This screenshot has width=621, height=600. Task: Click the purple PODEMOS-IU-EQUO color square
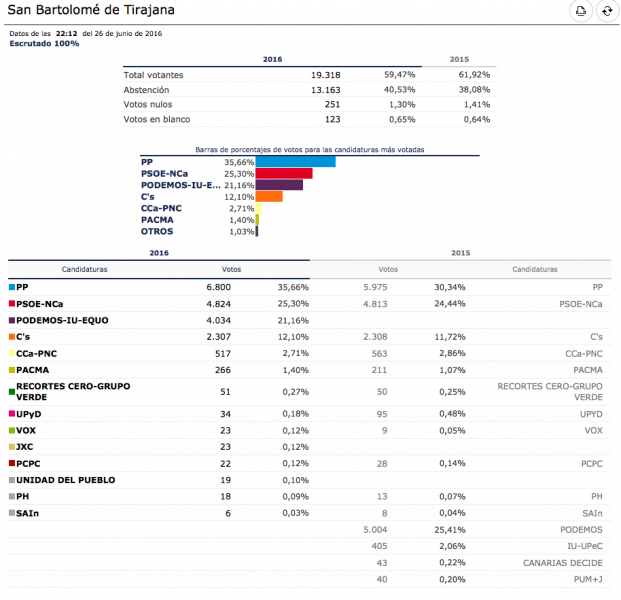(12, 320)
